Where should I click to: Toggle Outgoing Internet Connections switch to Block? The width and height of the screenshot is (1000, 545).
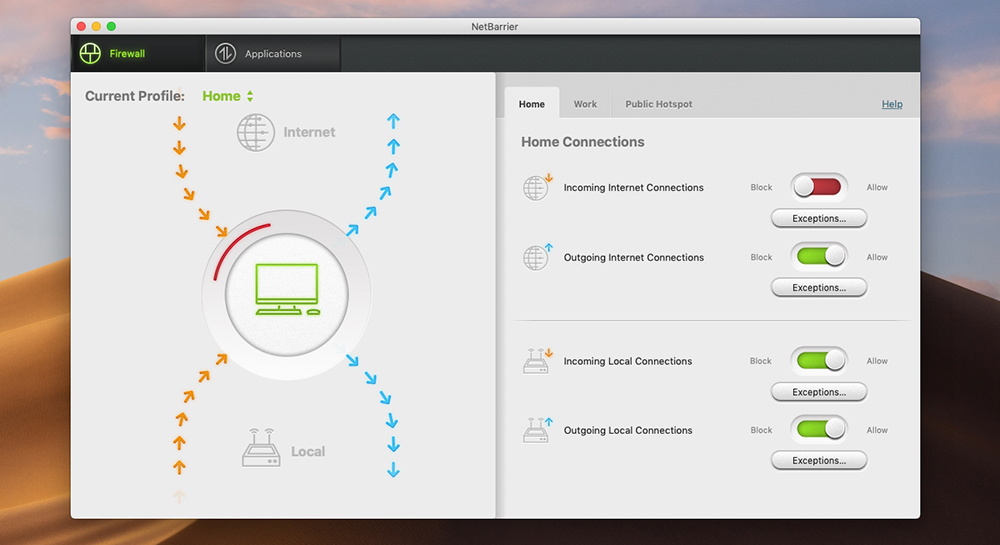pos(819,256)
